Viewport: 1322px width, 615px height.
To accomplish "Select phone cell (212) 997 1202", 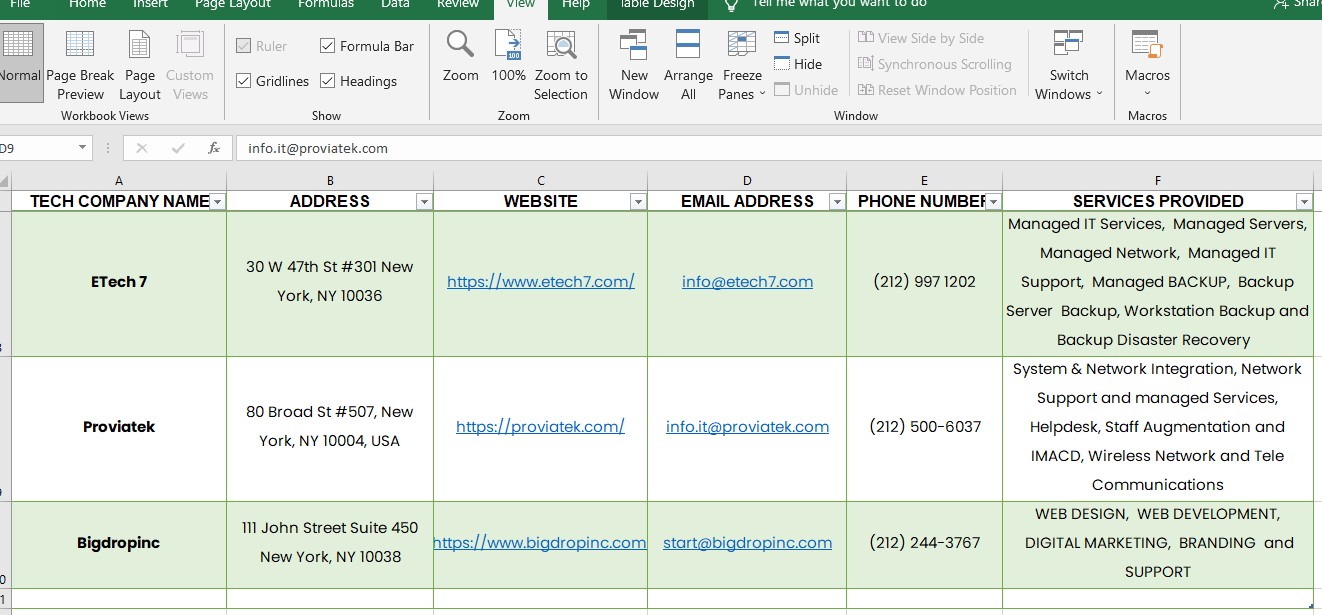I will [924, 283].
